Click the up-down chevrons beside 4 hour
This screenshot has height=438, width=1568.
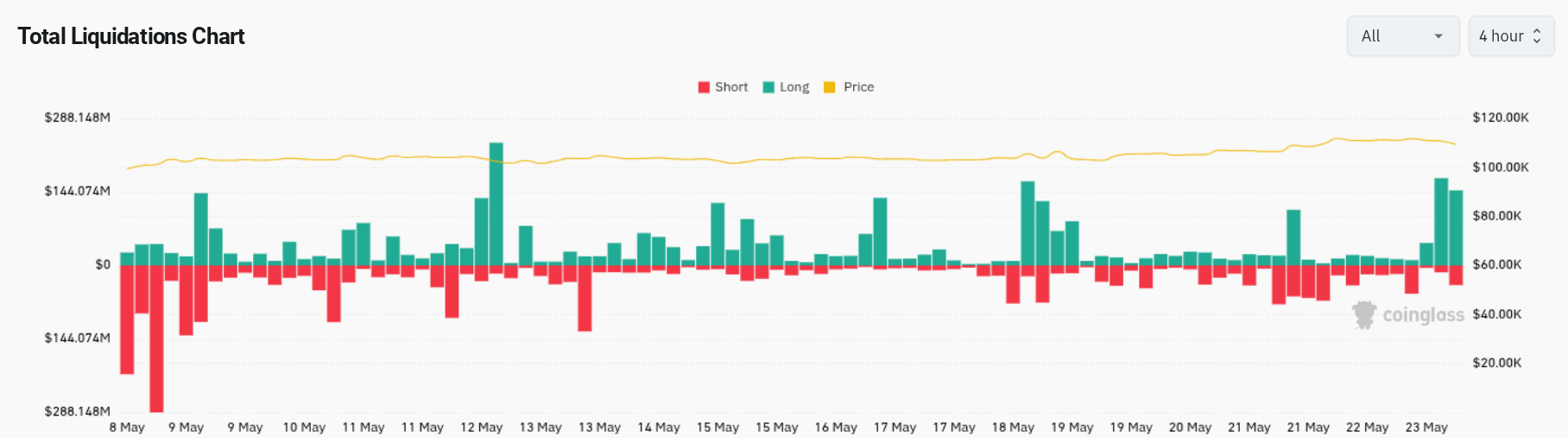(x=1537, y=36)
